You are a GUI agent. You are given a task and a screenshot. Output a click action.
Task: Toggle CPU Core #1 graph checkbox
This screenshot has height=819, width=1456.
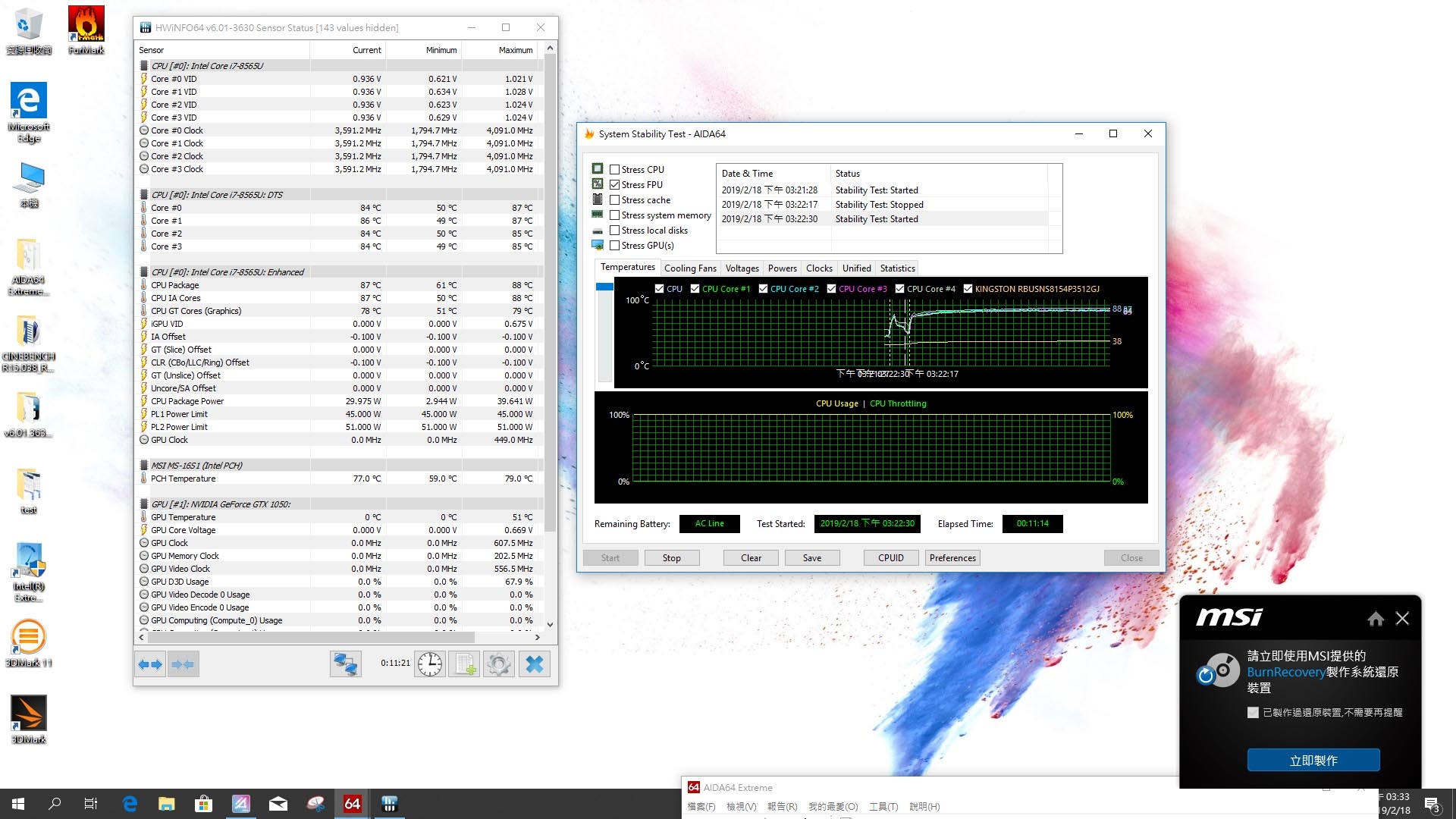695,289
